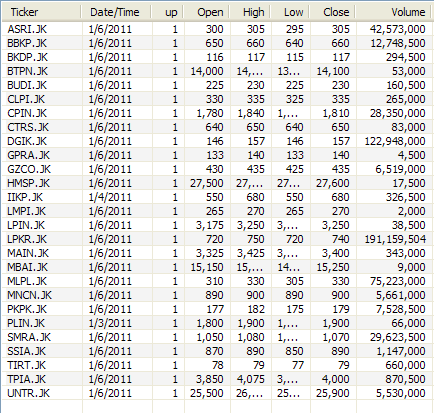This screenshot has width=434, height=413.
Task: Select the TPIA.JK ticker
Action: 27,379
